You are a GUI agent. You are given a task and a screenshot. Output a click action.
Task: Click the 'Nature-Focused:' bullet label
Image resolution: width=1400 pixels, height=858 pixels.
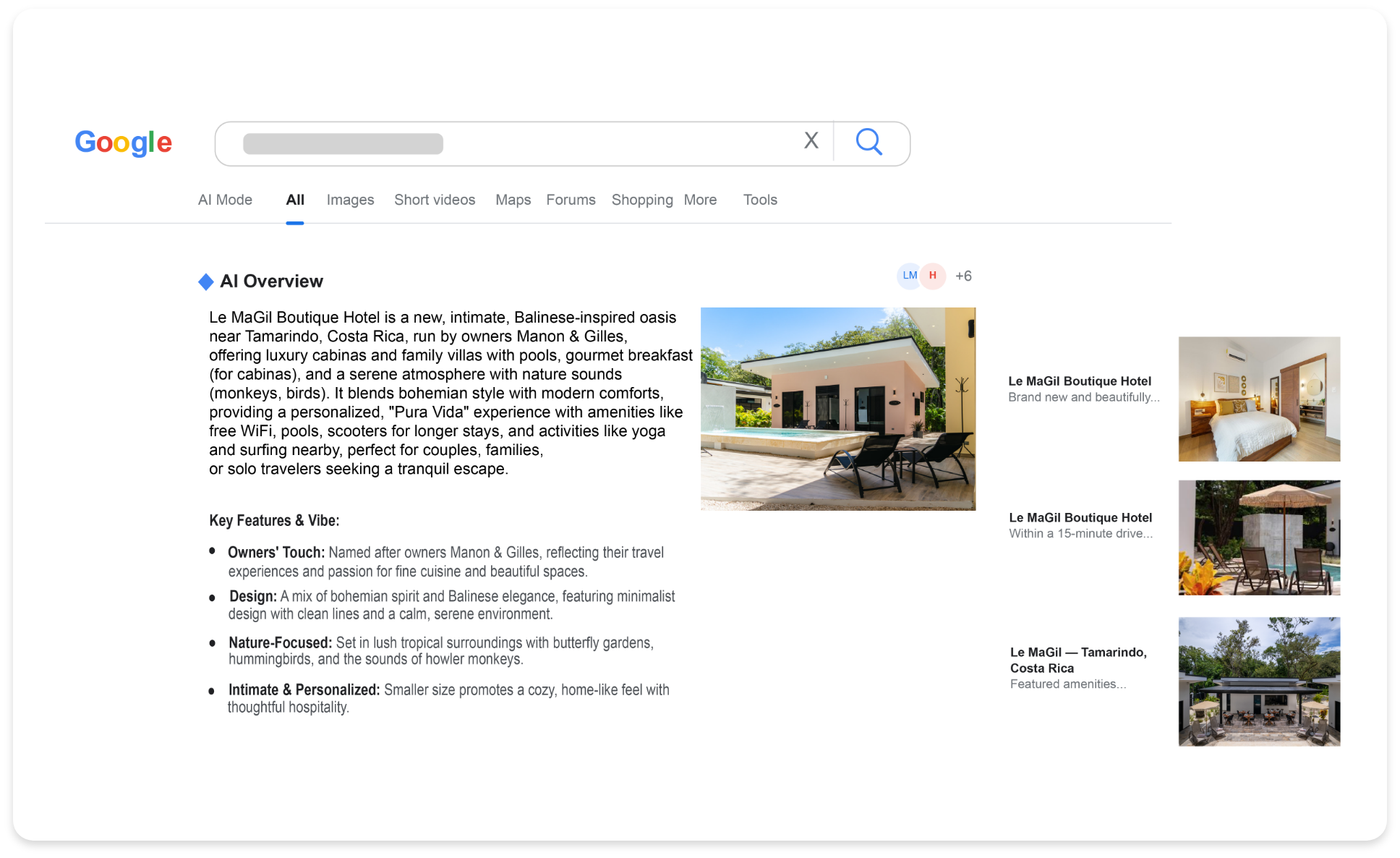point(280,643)
